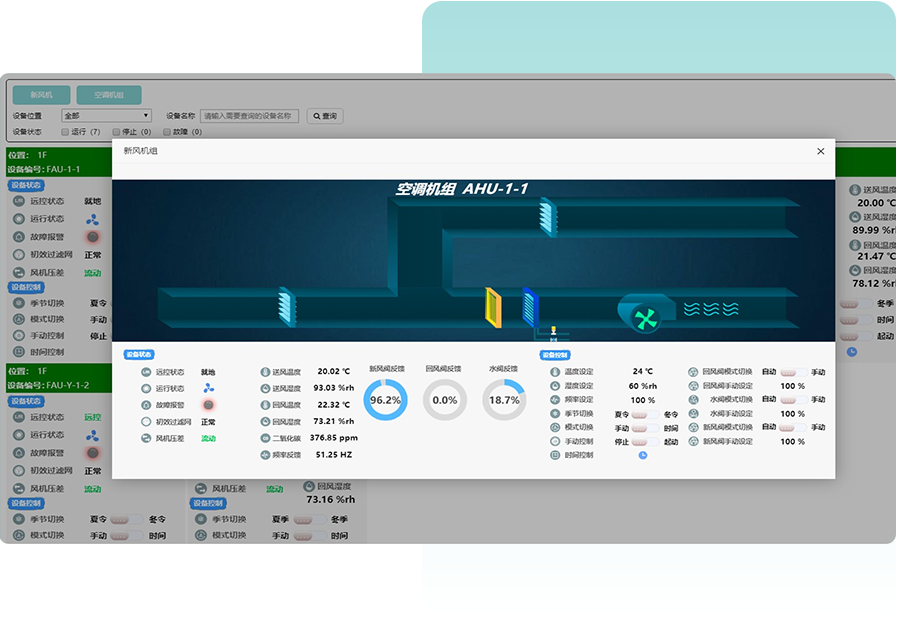Click the 频率反馈 icon

[x=265, y=455]
